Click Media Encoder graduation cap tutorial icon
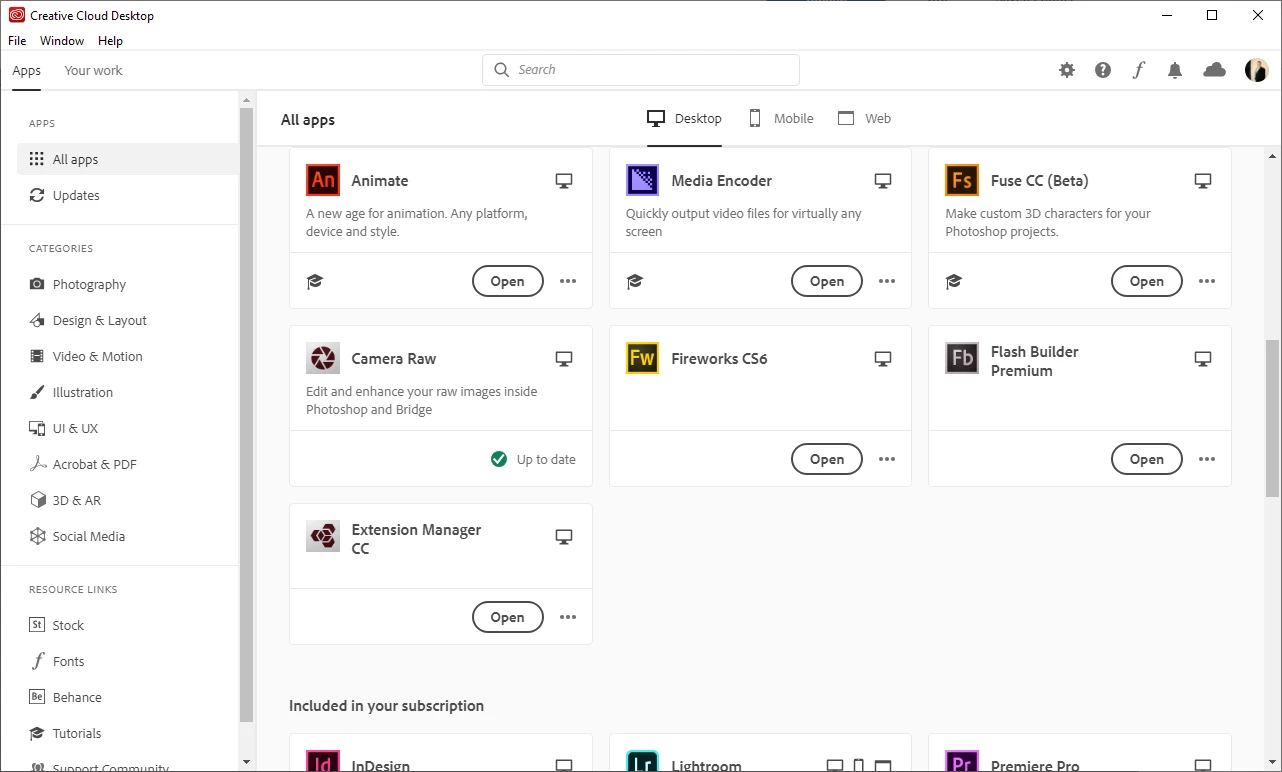This screenshot has height=772, width=1282. 634,282
